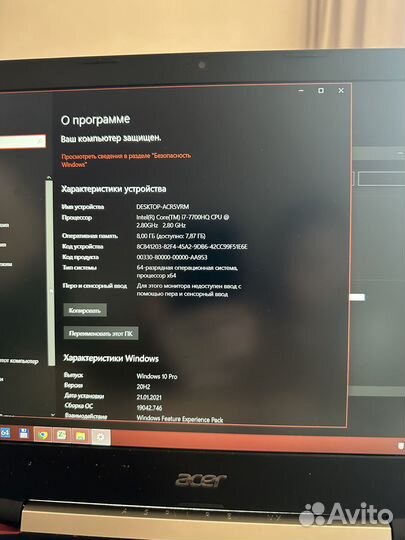This screenshot has width=405, height=540.
Task: Click system type "64-разрядная операционная система" text
Action: (187, 268)
